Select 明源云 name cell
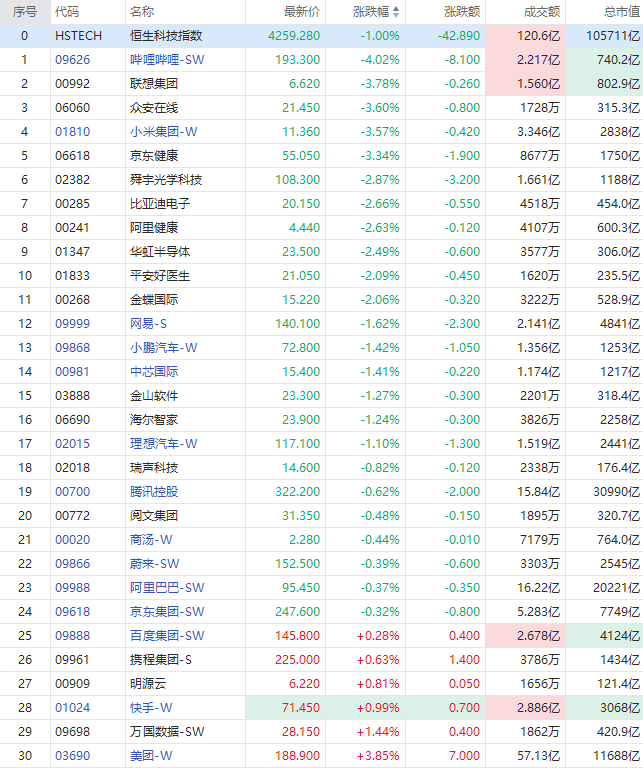 point(148,684)
